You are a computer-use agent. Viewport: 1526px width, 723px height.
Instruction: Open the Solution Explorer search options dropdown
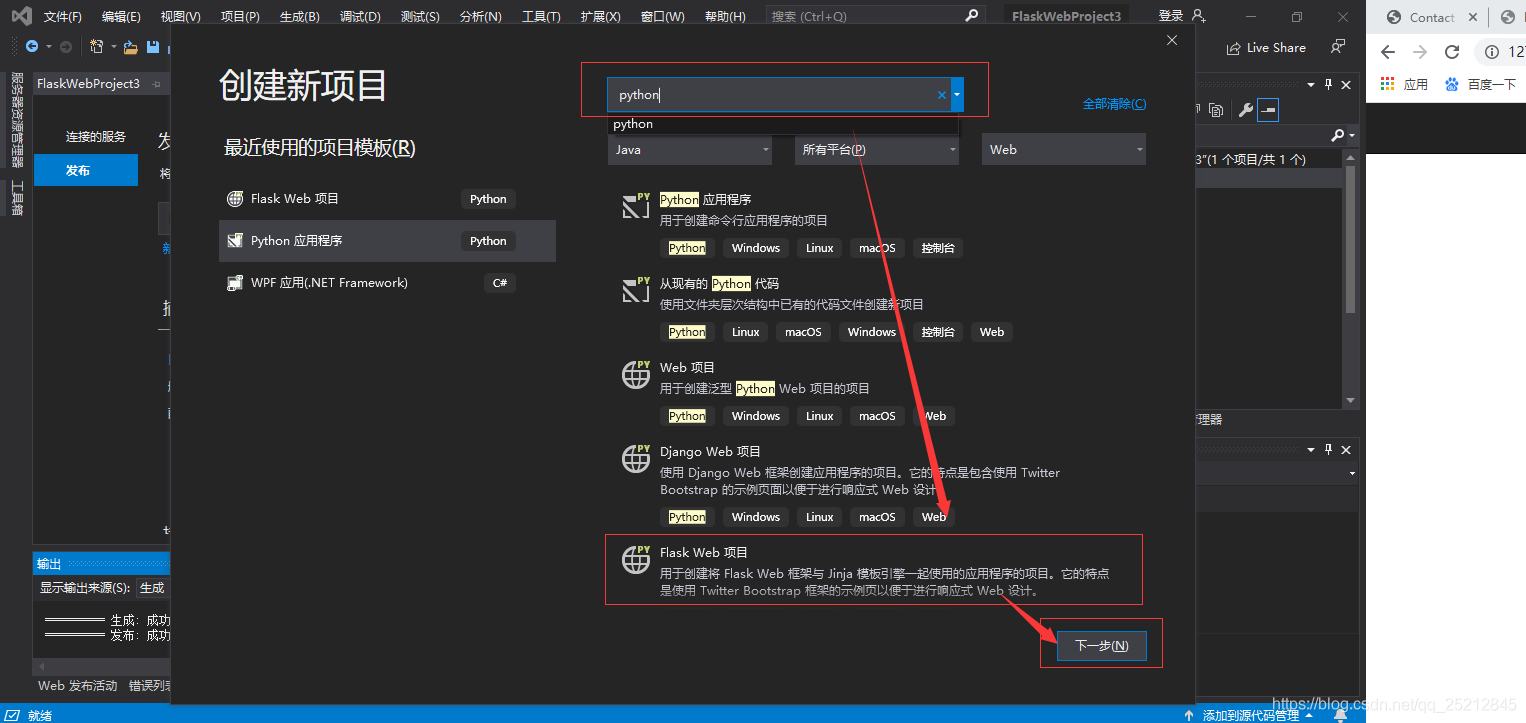pyautogui.click(x=1352, y=135)
